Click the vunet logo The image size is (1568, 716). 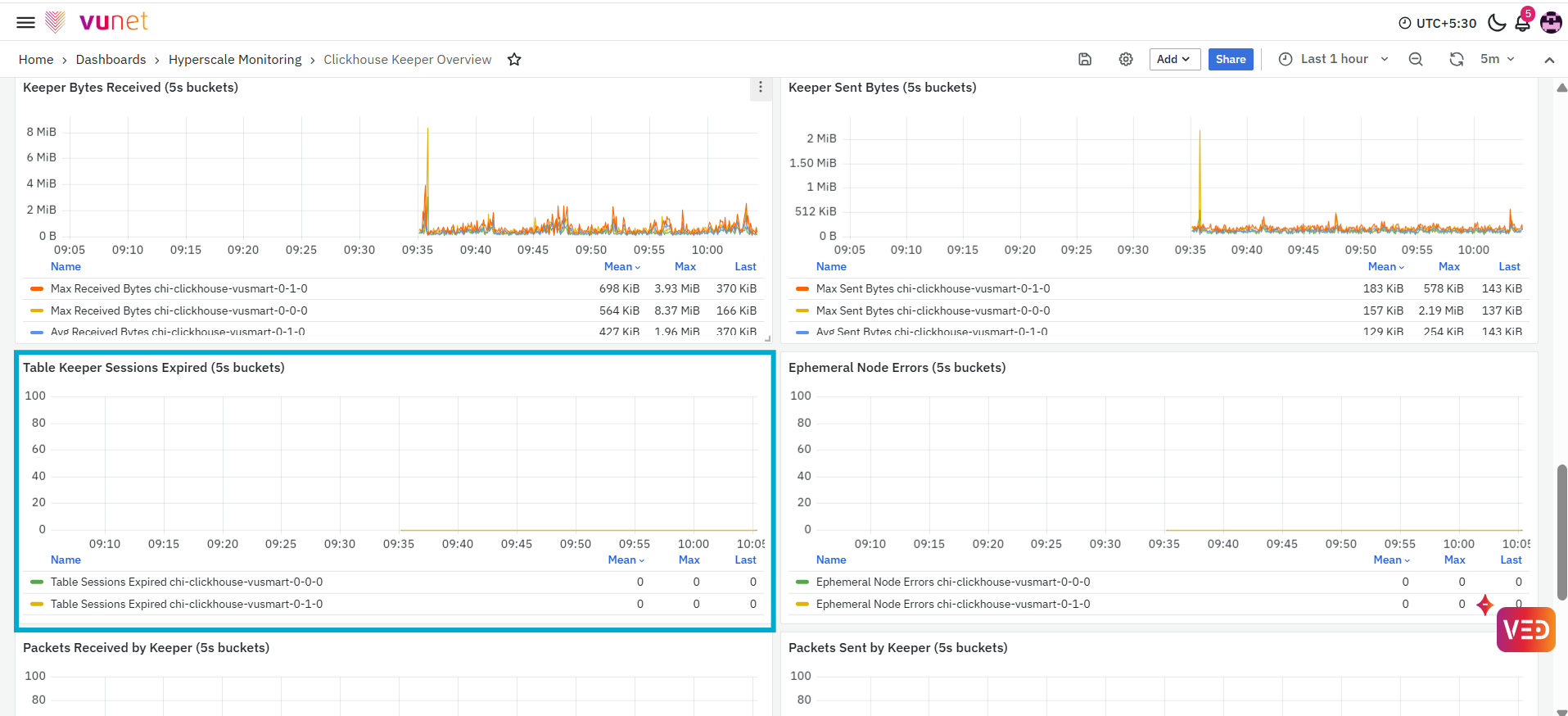[x=97, y=21]
